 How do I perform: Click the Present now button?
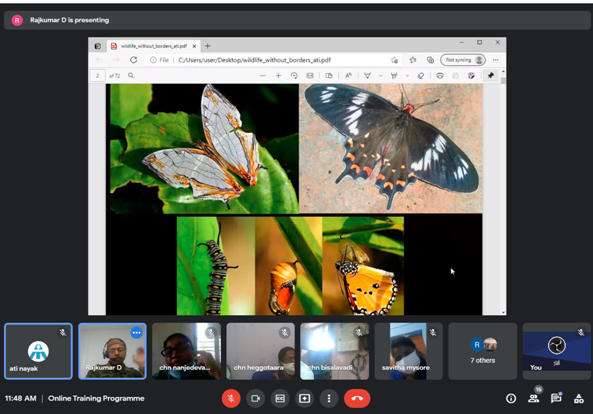[x=304, y=398]
